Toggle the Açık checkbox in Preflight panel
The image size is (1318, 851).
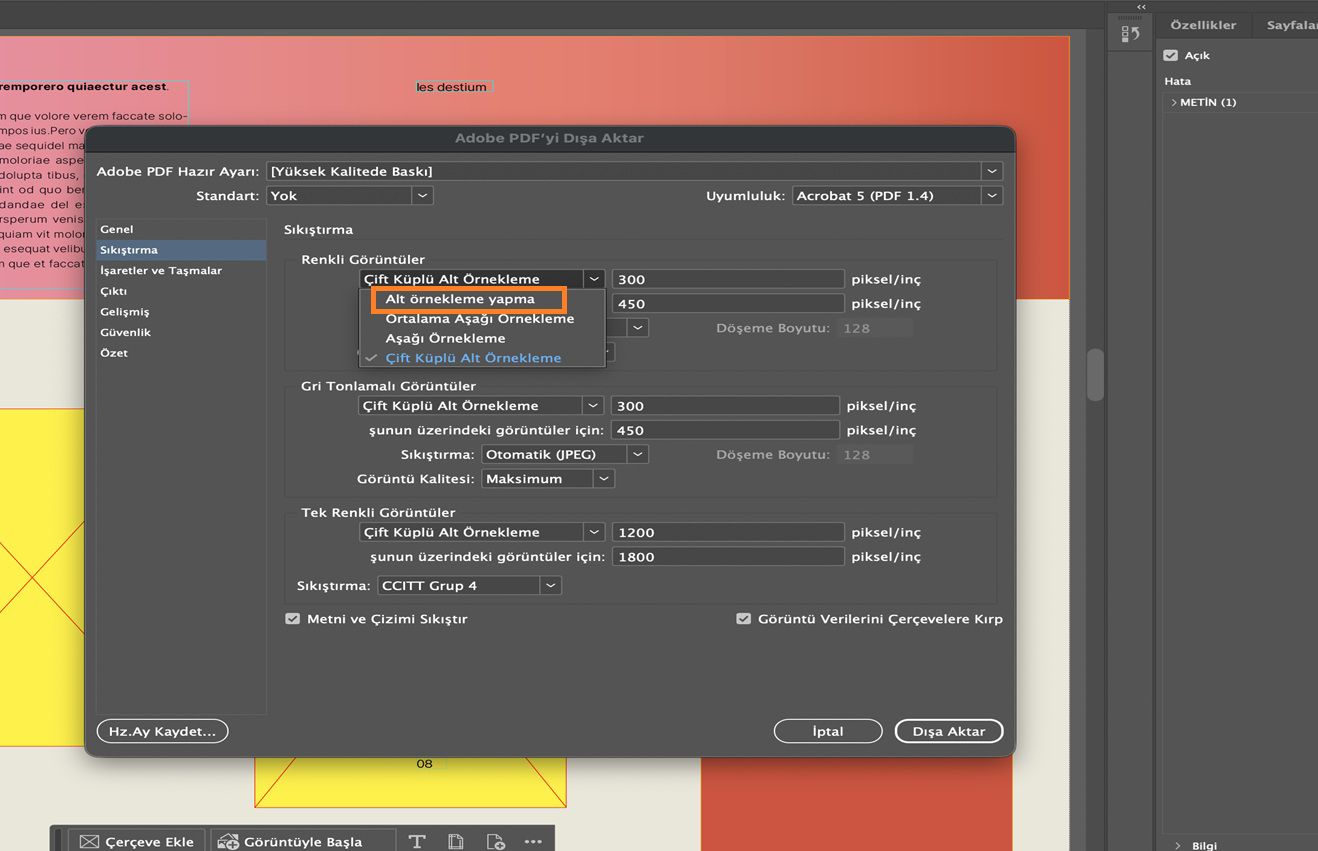(1171, 56)
